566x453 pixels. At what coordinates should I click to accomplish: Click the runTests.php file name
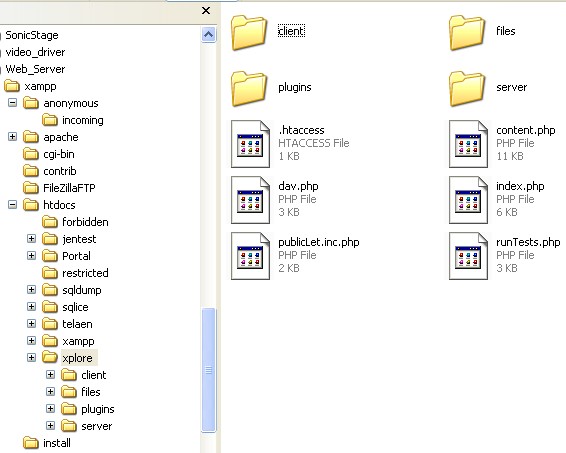coord(528,242)
